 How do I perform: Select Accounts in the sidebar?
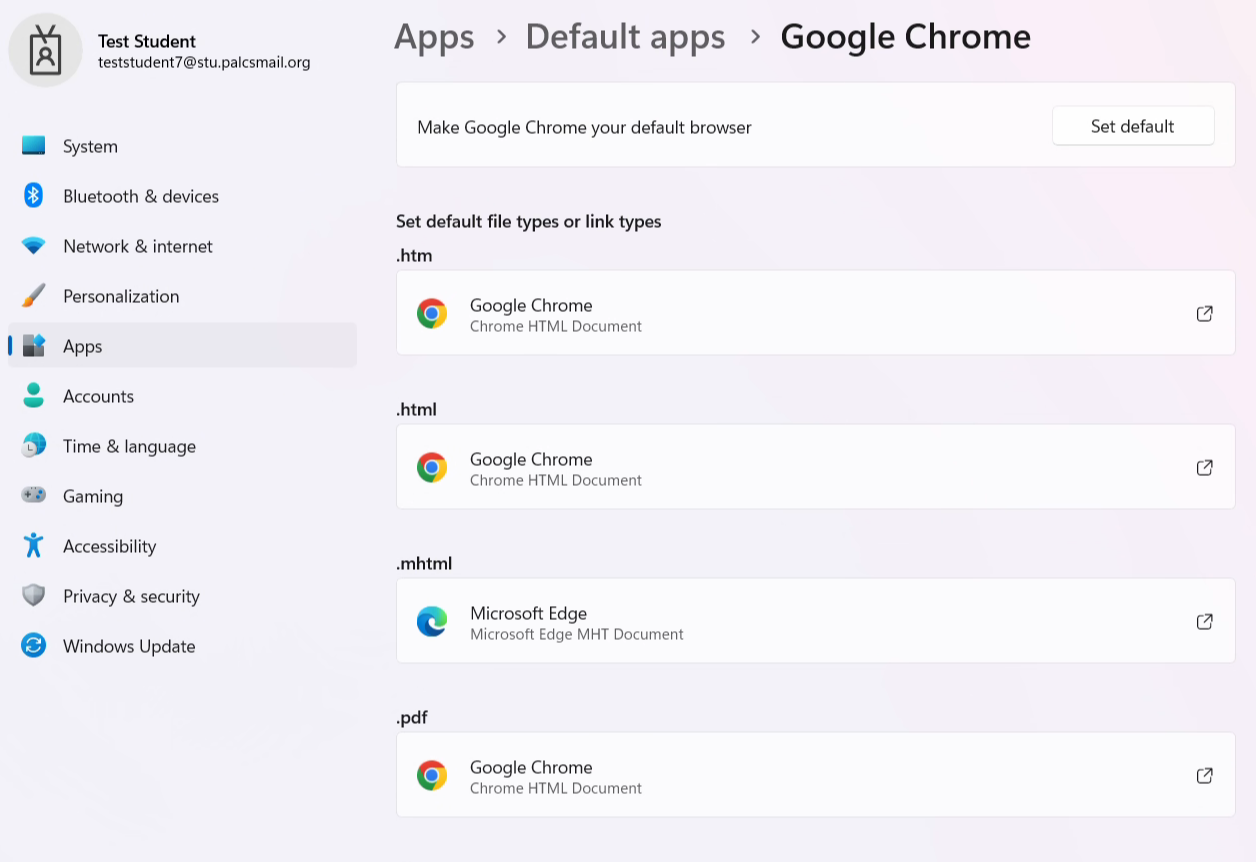pyautogui.click(x=182, y=396)
